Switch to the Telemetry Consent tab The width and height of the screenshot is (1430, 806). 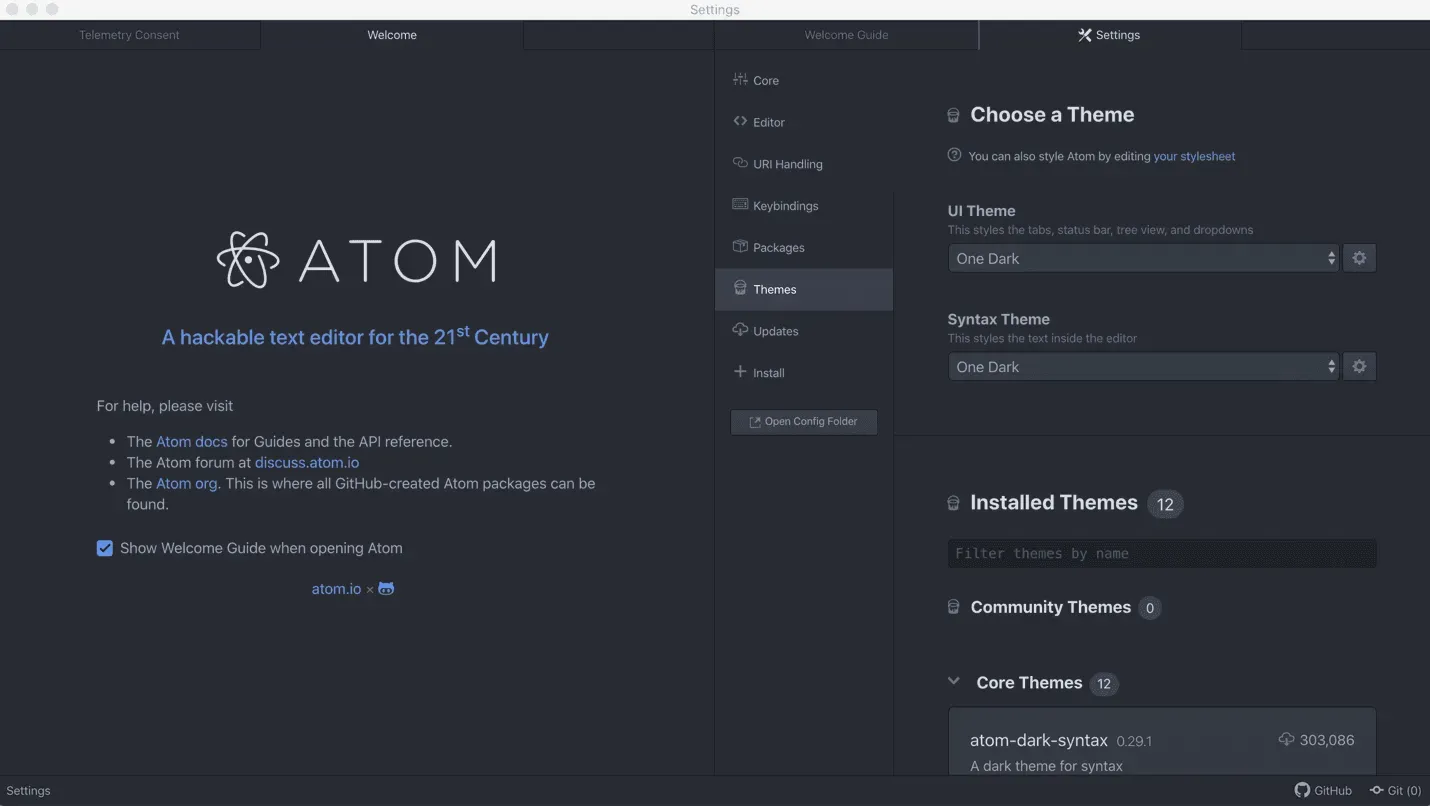tap(130, 35)
